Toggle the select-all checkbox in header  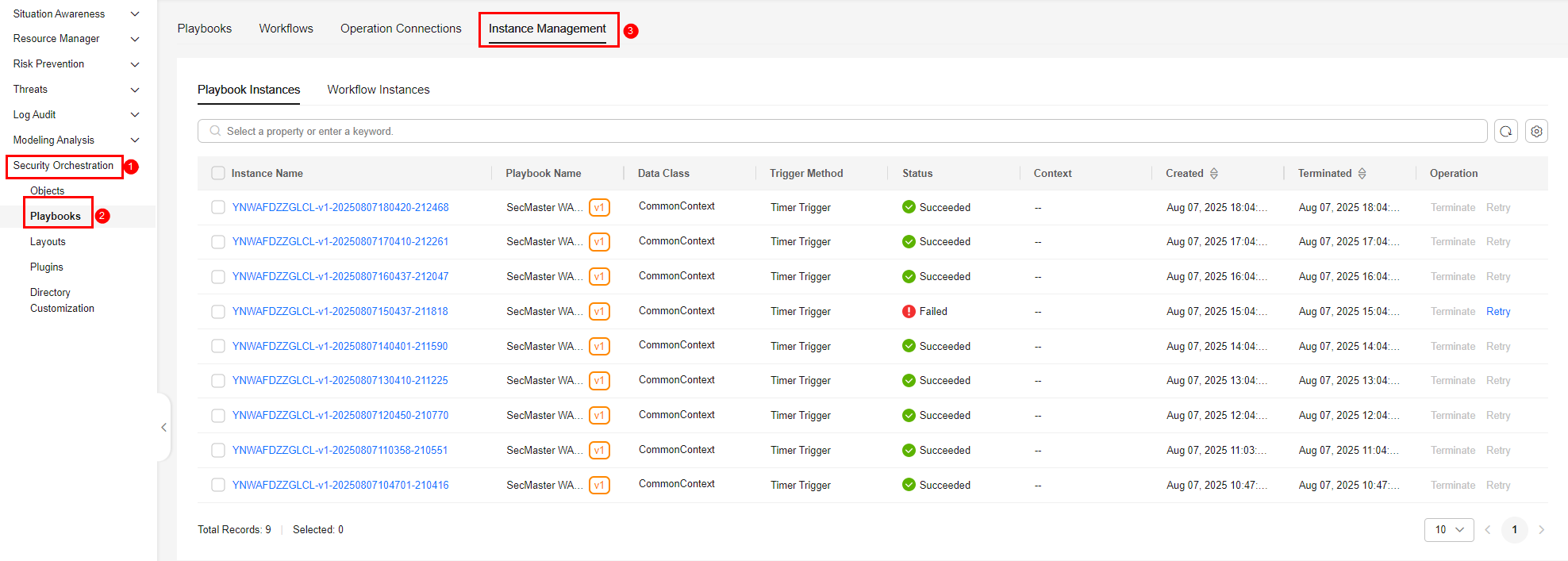(218, 174)
